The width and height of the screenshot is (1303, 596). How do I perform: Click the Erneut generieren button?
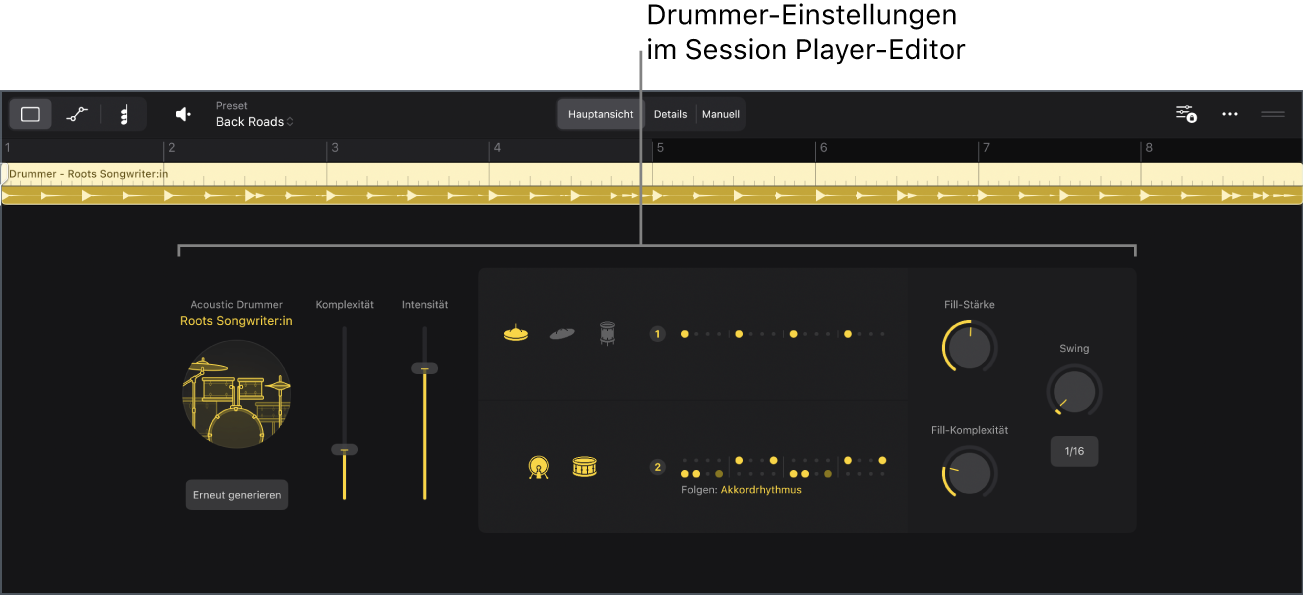pos(237,495)
